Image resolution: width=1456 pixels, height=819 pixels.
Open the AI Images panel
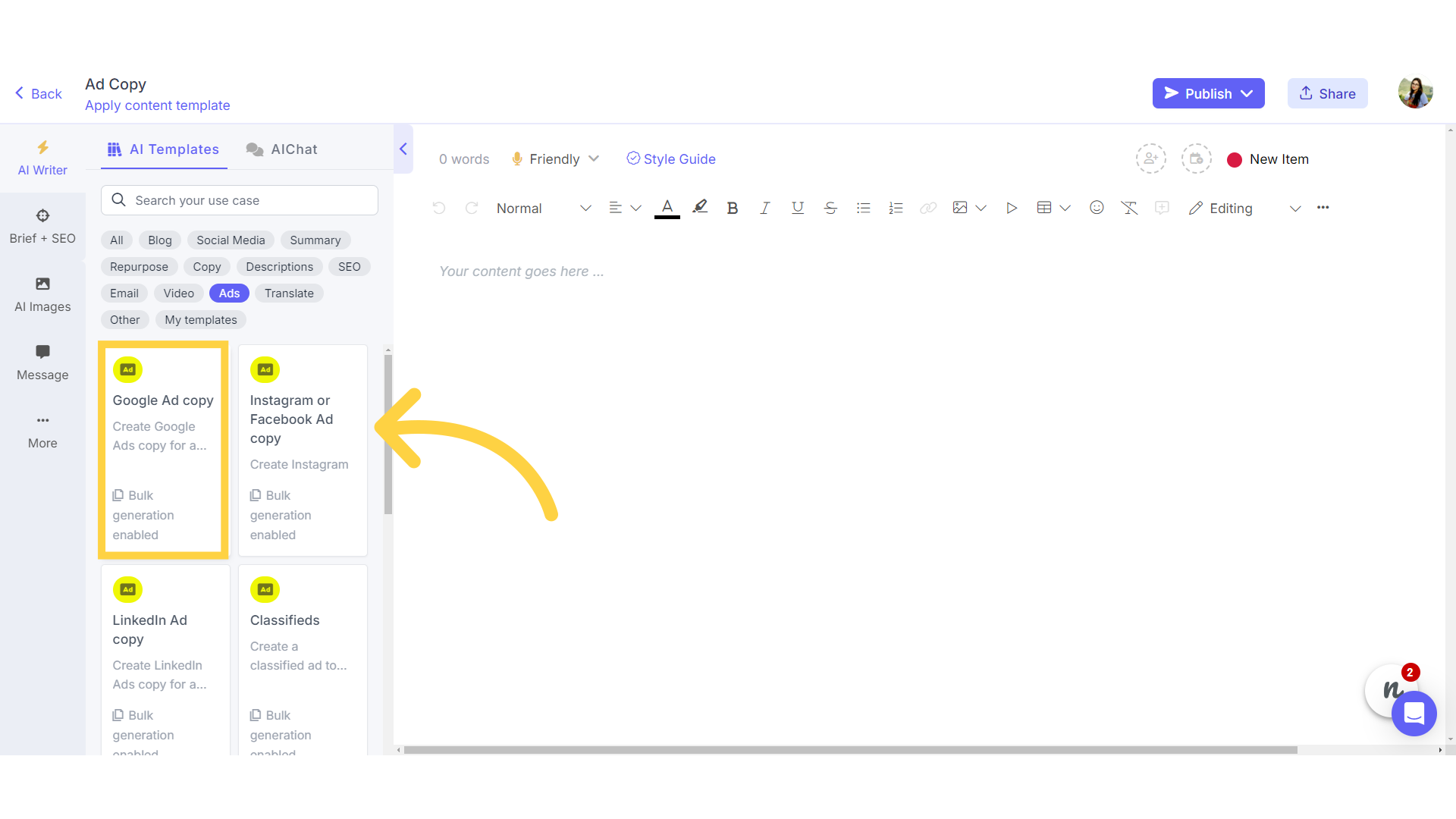[42, 294]
